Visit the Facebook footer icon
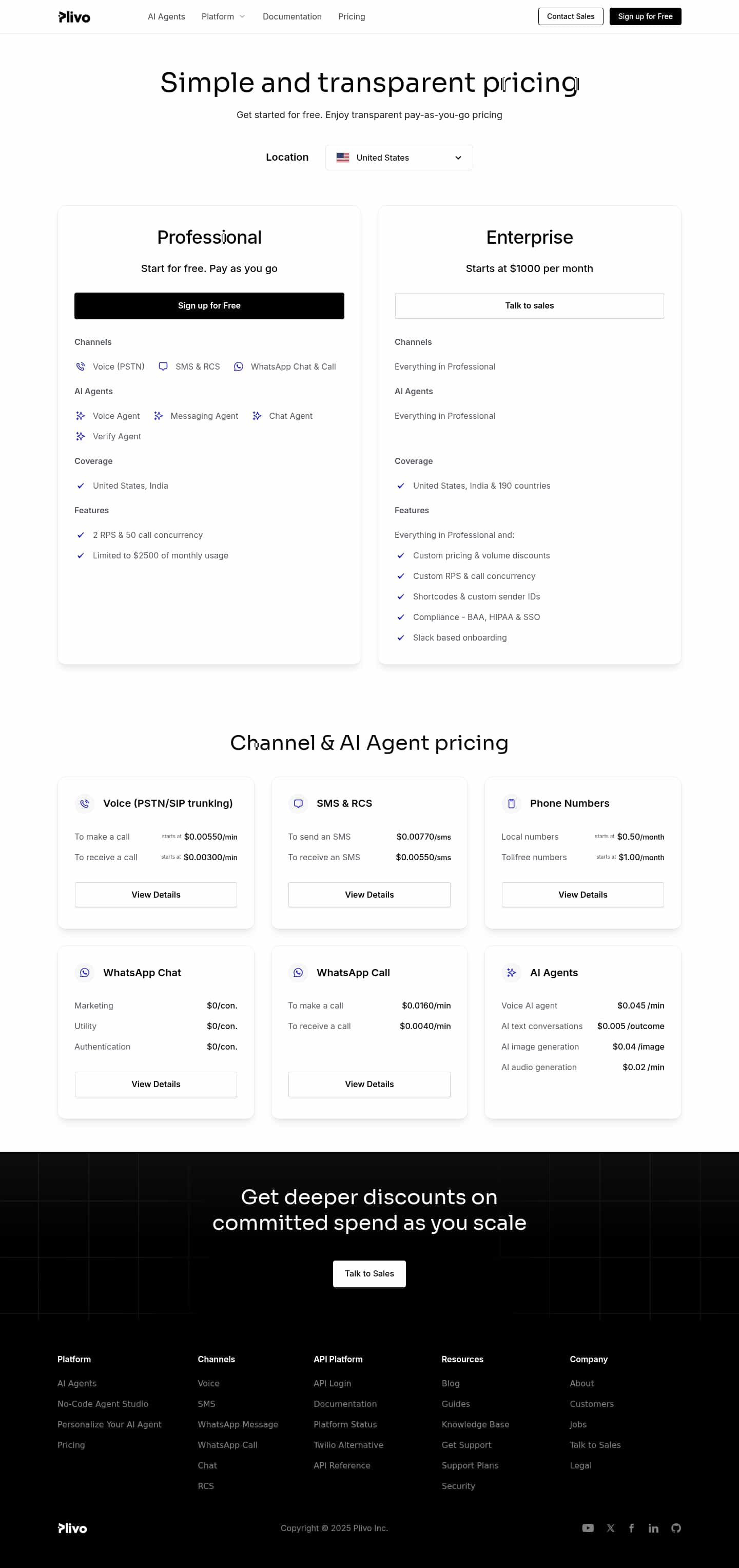Viewport: 739px width, 1568px height. 631,1528
